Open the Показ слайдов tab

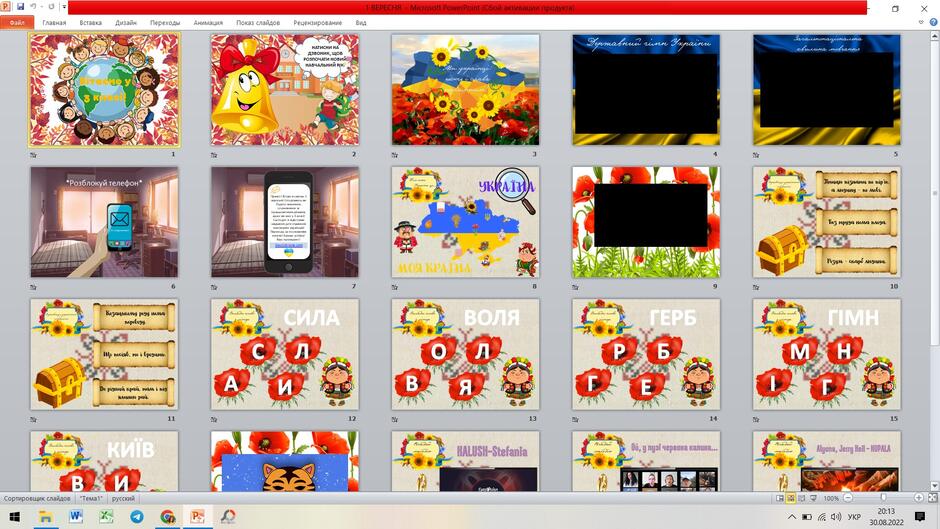pyautogui.click(x=258, y=23)
